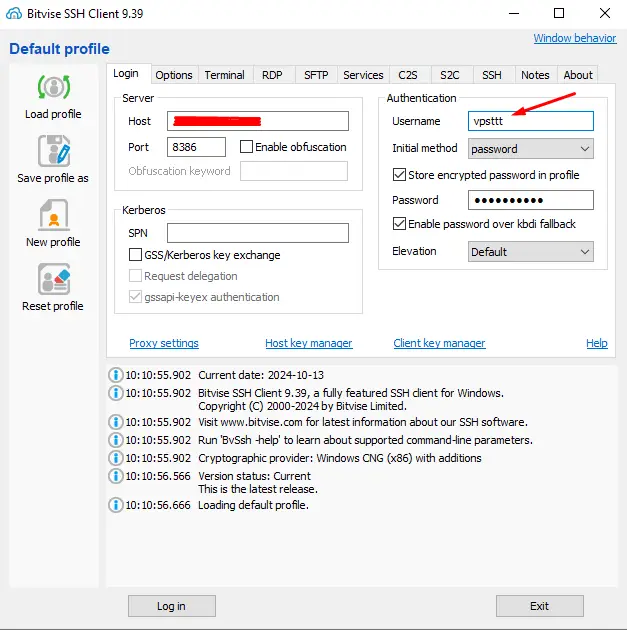The width and height of the screenshot is (627, 630).
Task: Open the Initial method dropdown
Action: 531,149
